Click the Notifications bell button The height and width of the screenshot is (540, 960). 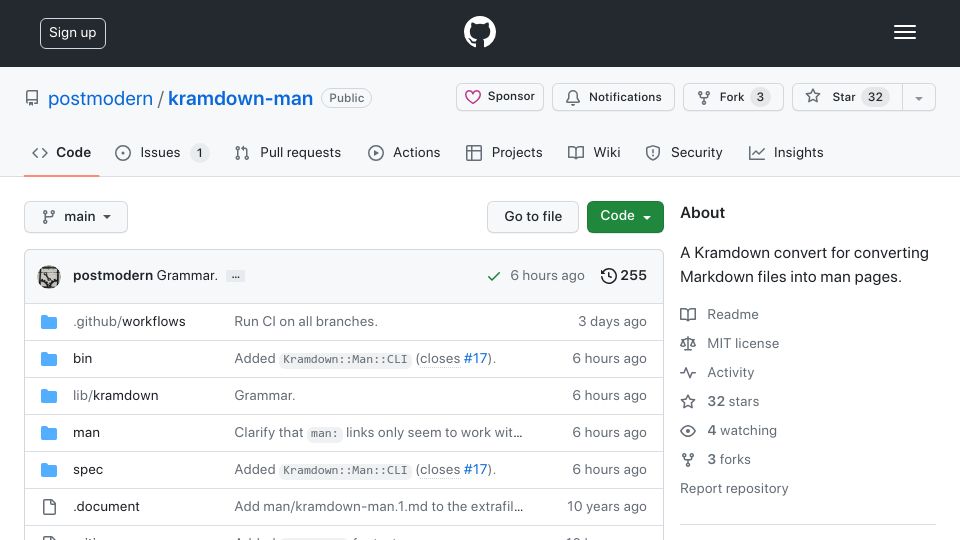(613, 97)
